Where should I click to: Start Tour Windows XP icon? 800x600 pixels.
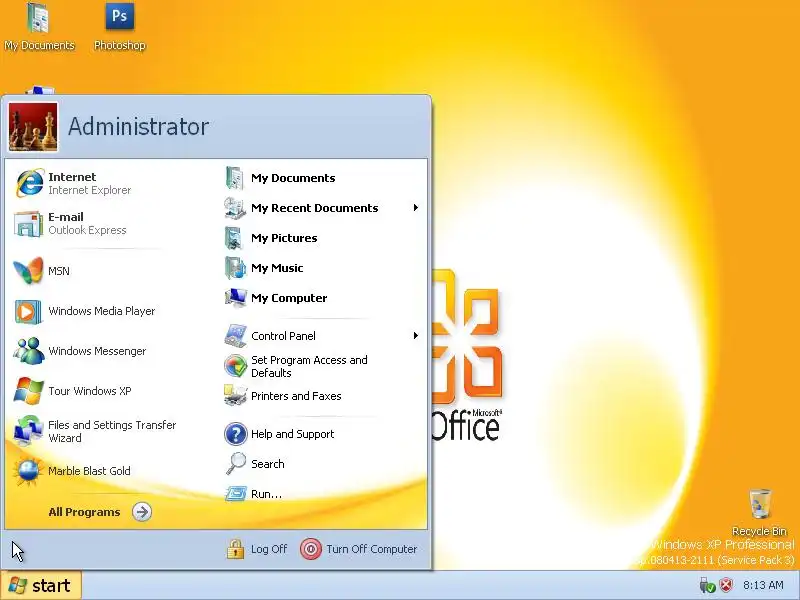(28, 391)
